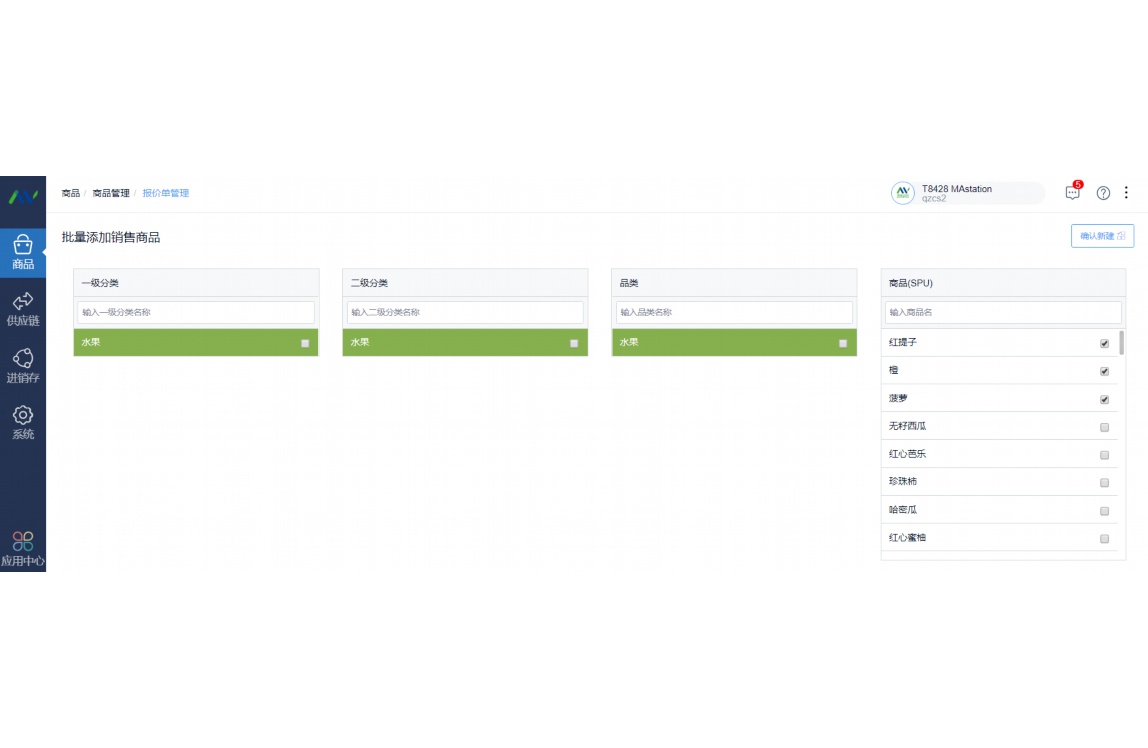The image size is (1148, 748).
Task: Click the help question mark icon
Action: pyautogui.click(x=1103, y=193)
